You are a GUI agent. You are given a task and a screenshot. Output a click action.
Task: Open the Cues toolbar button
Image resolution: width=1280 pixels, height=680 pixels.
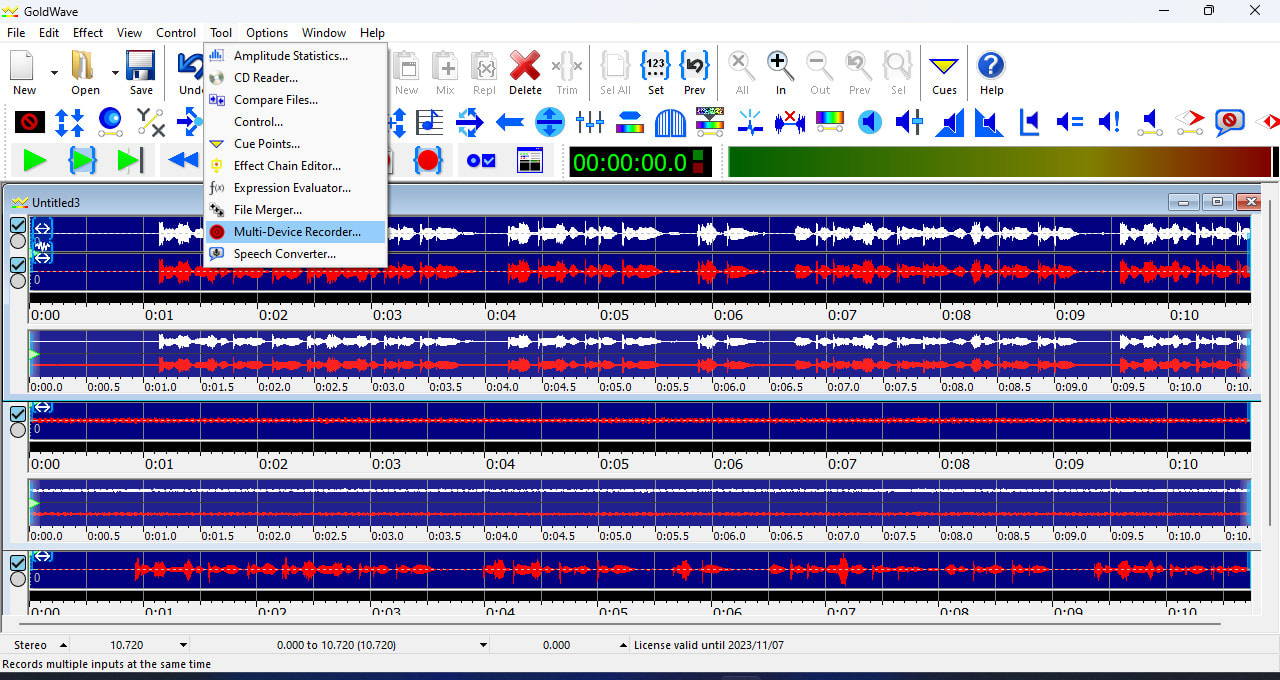[944, 73]
